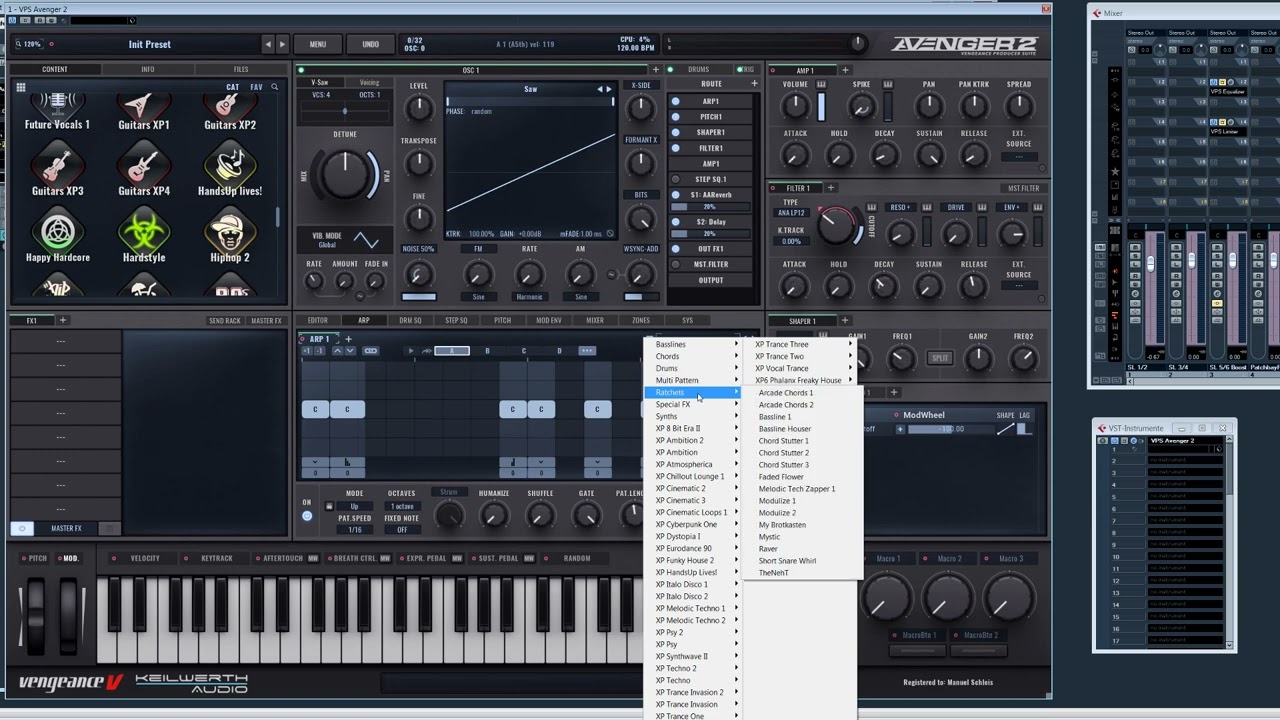The image size is (1280, 720).
Task: Change the PAT.SPEED 1/16 value
Action: [354, 530]
